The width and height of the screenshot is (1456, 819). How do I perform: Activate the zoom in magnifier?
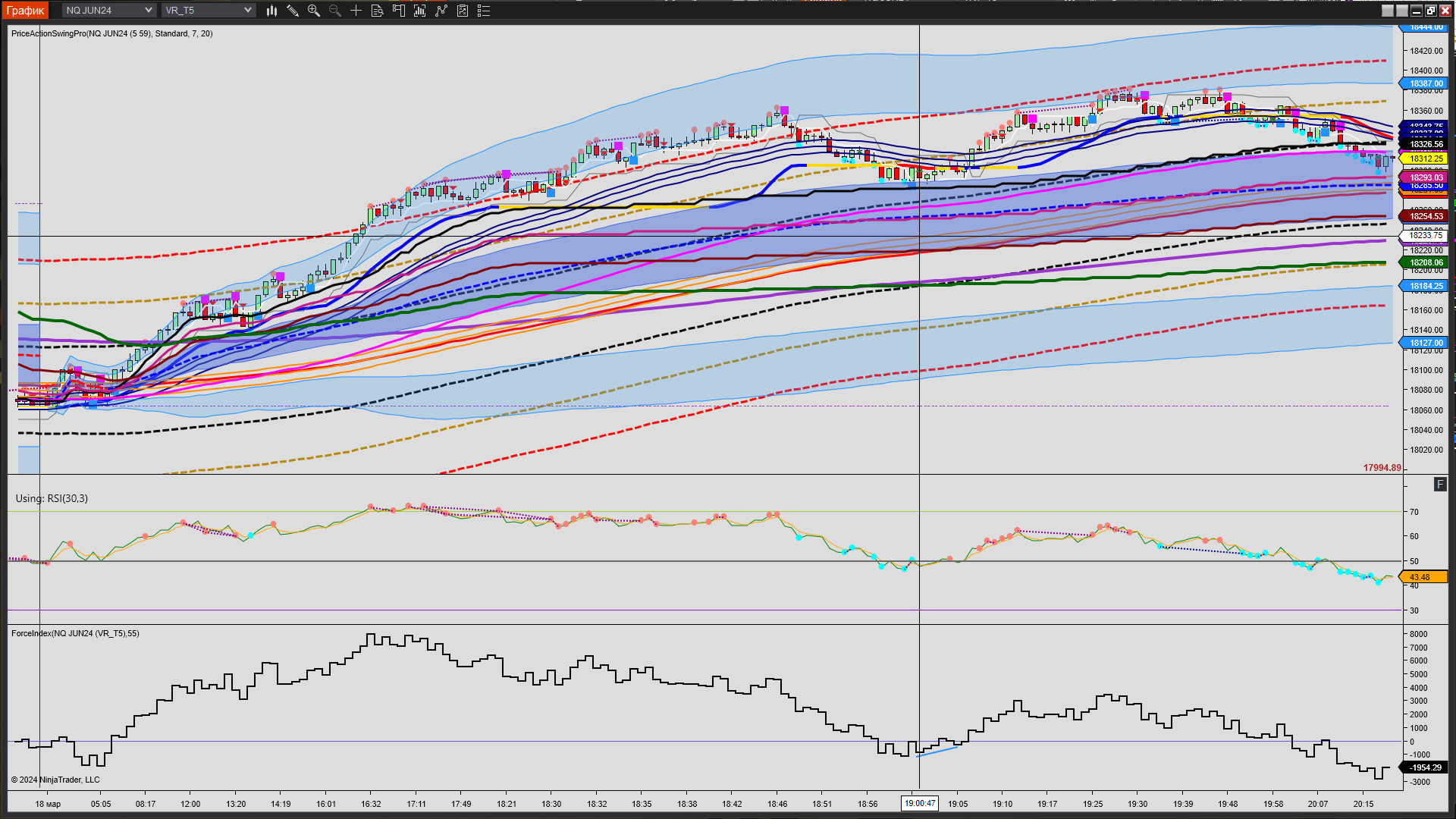314,11
